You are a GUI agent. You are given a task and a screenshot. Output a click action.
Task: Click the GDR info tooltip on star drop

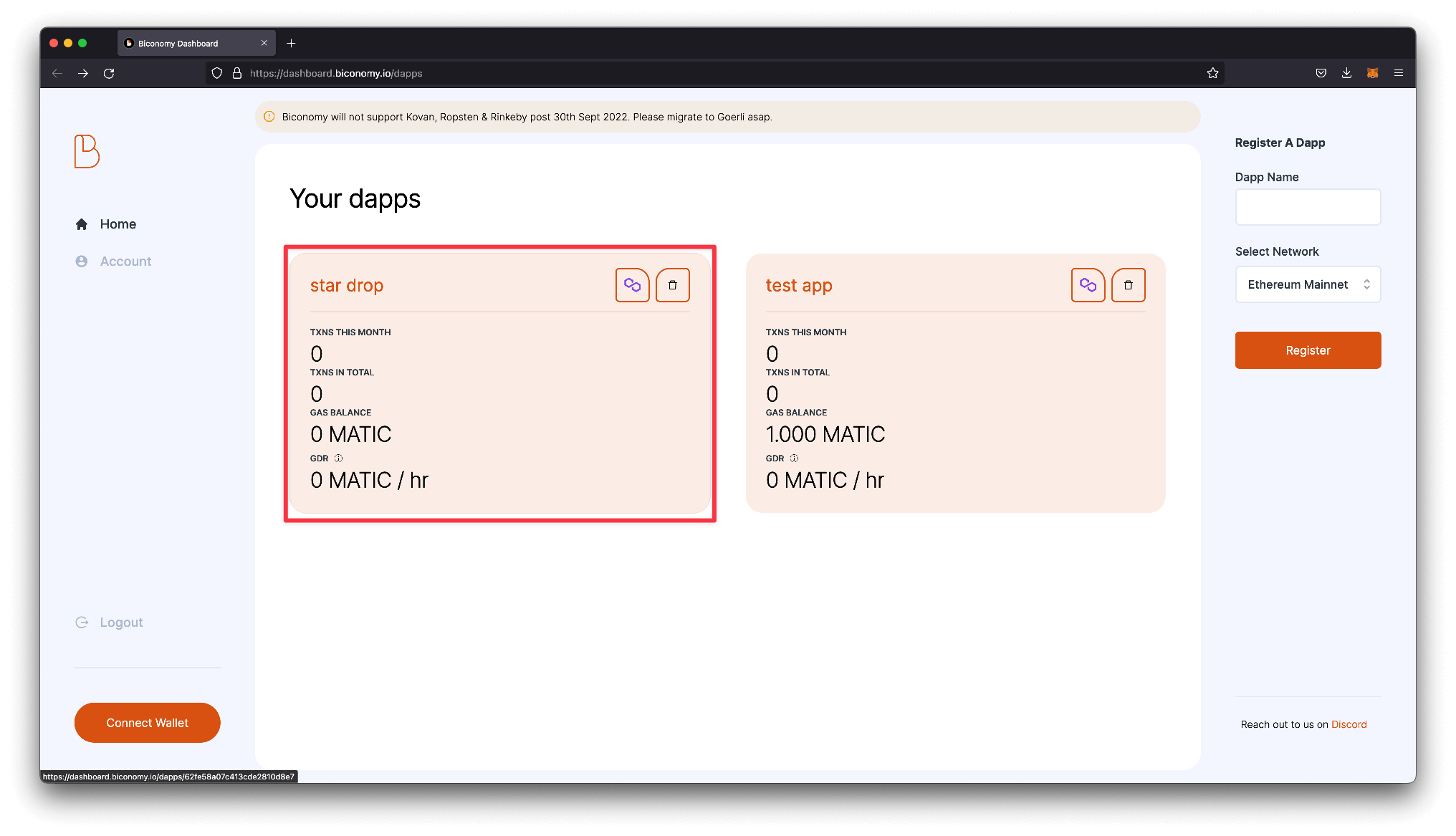click(337, 458)
